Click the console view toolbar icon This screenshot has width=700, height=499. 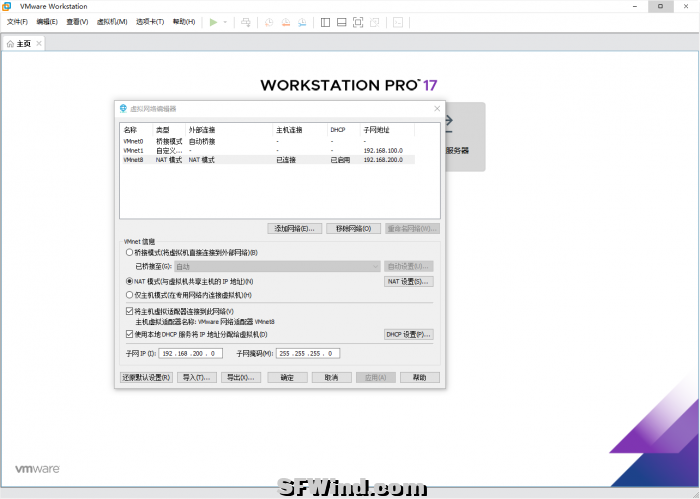tap(398, 22)
